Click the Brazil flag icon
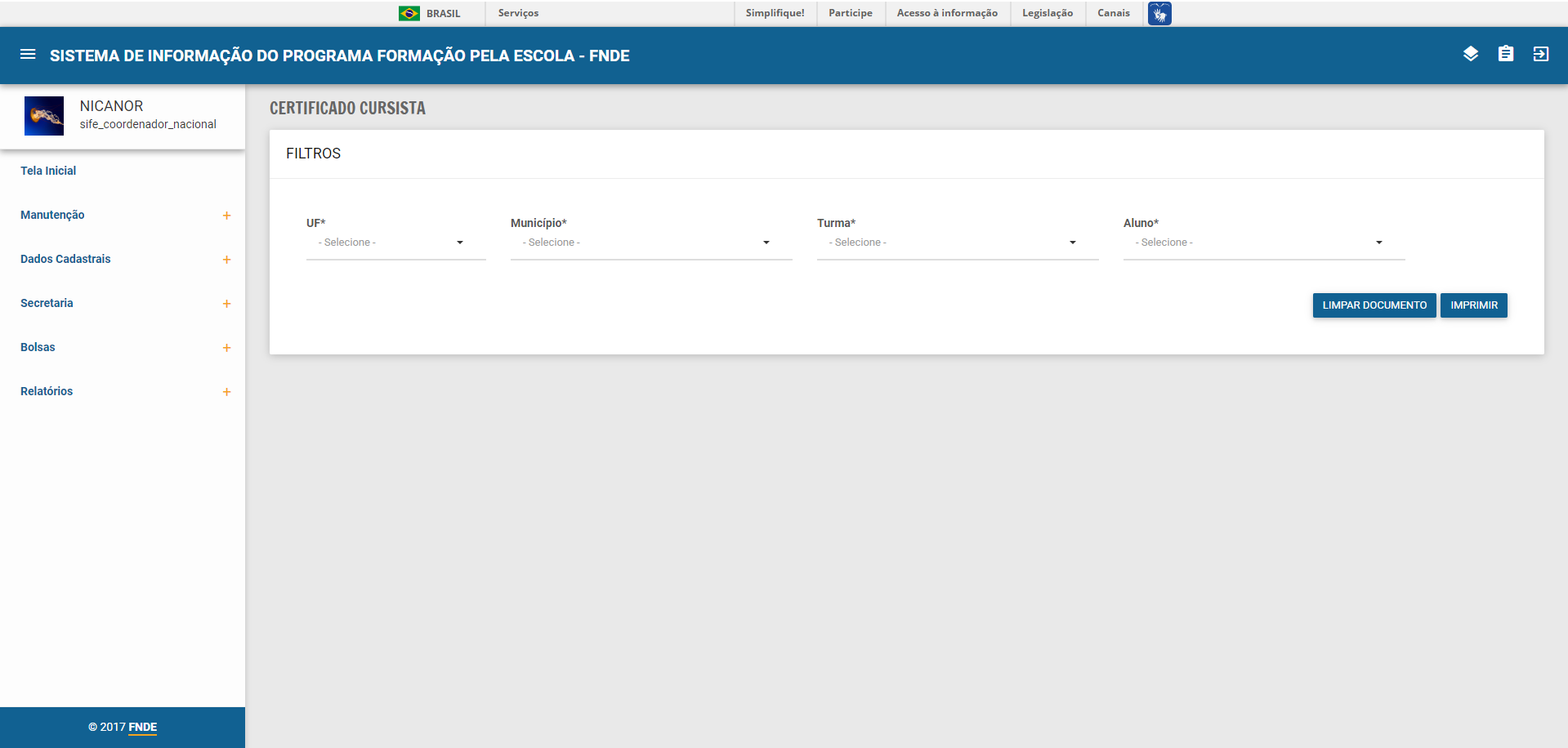 click(x=409, y=13)
